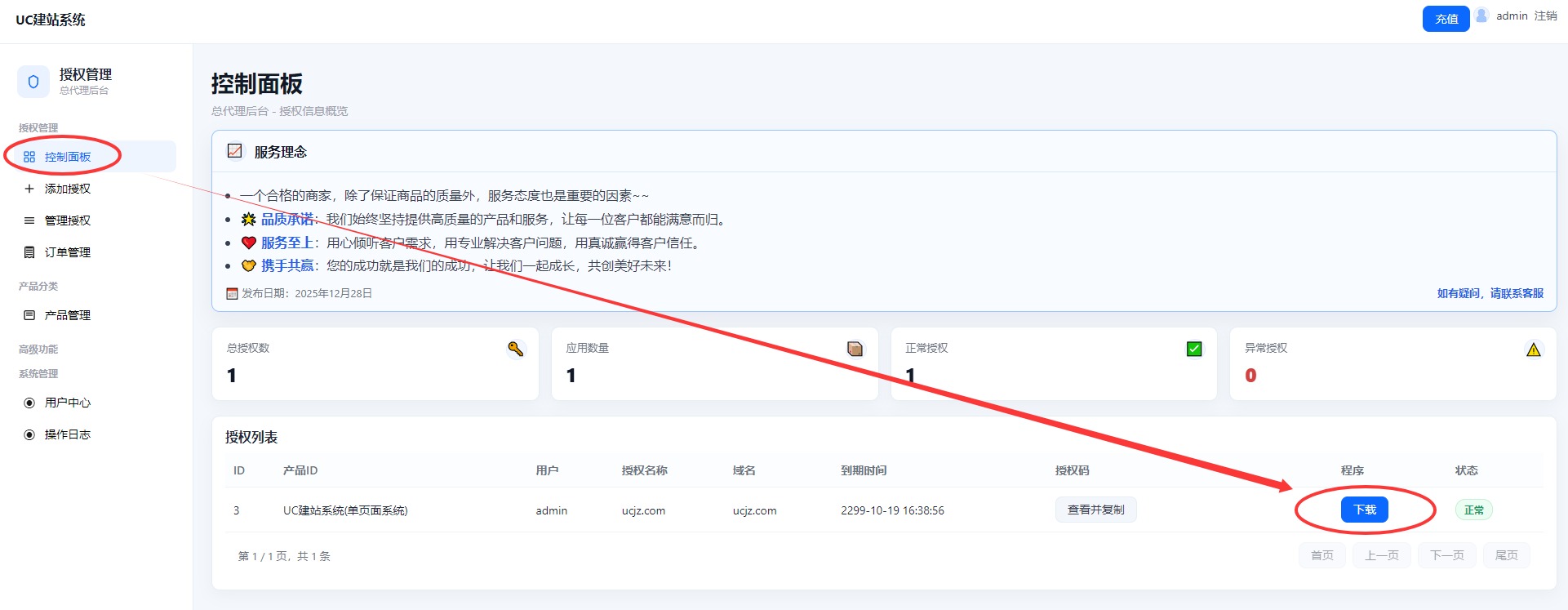Click the 尾页 pagination button
1568x610 pixels.
click(1507, 555)
